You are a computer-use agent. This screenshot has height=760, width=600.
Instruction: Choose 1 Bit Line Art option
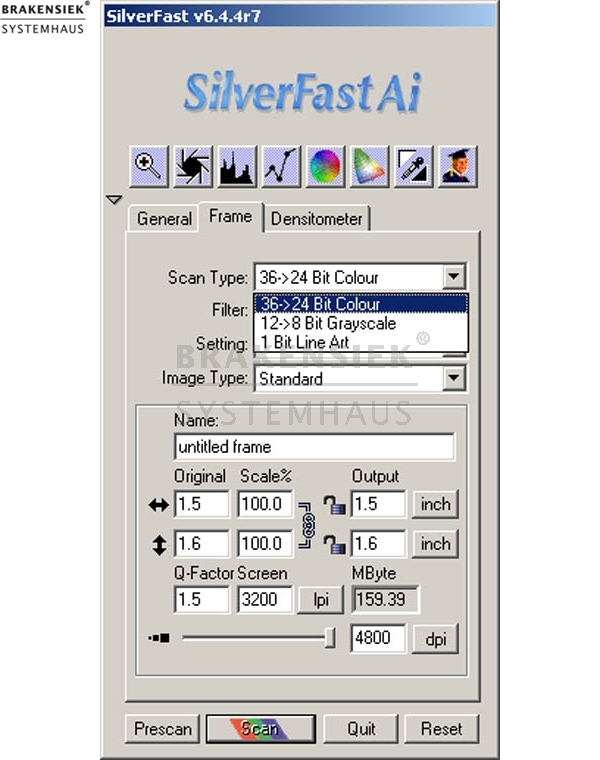[361, 342]
